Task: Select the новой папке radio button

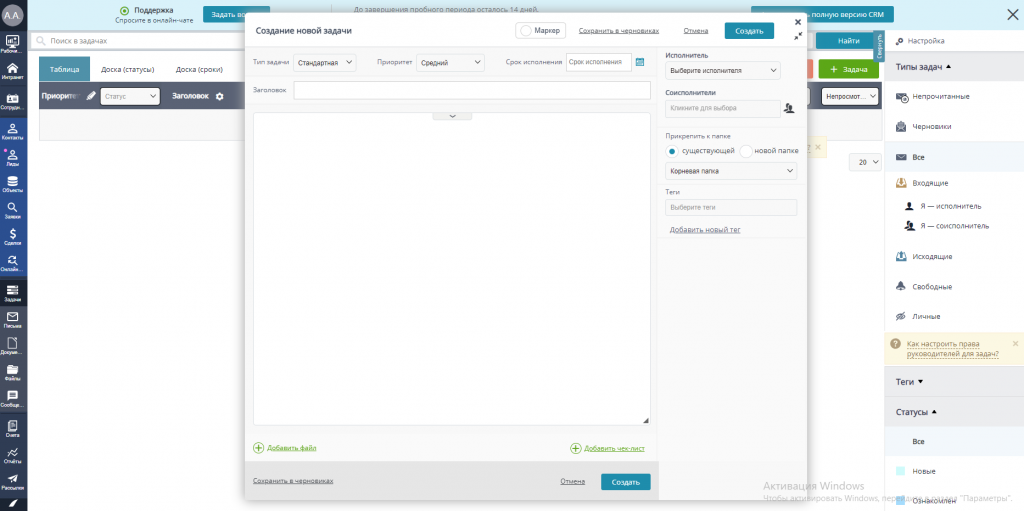Action: [746, 151]
